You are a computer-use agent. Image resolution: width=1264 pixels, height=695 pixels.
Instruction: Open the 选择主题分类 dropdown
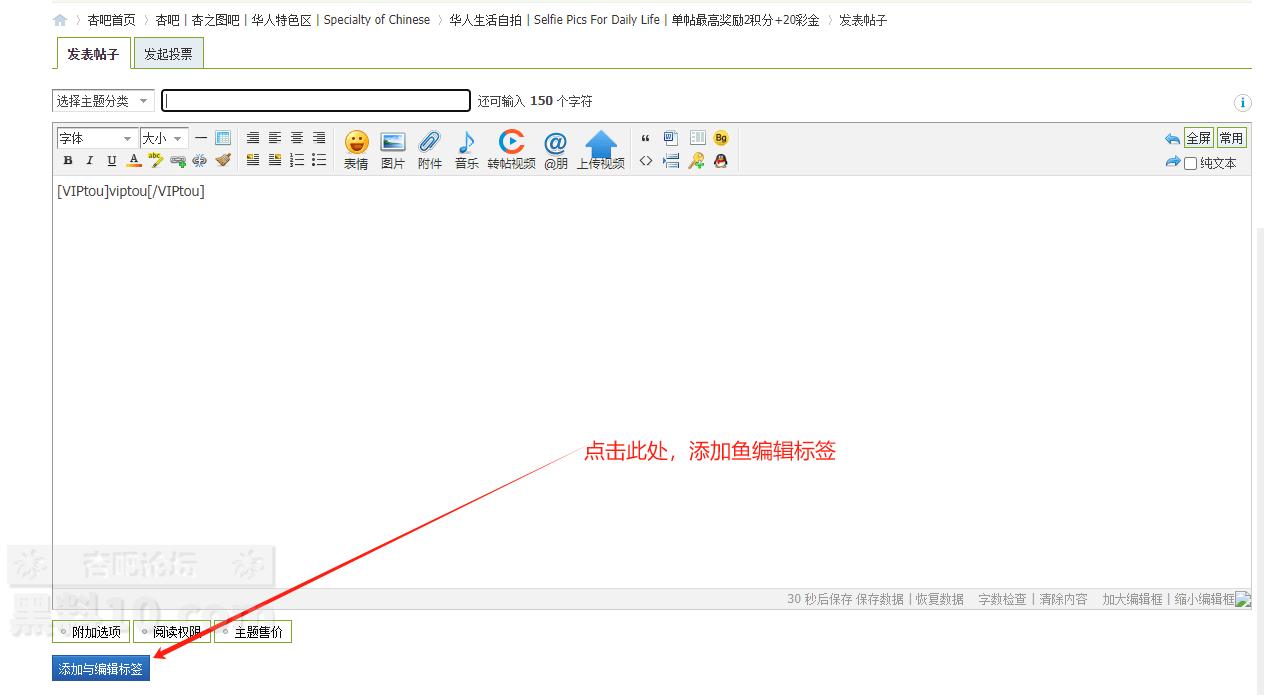coord(103,101)
